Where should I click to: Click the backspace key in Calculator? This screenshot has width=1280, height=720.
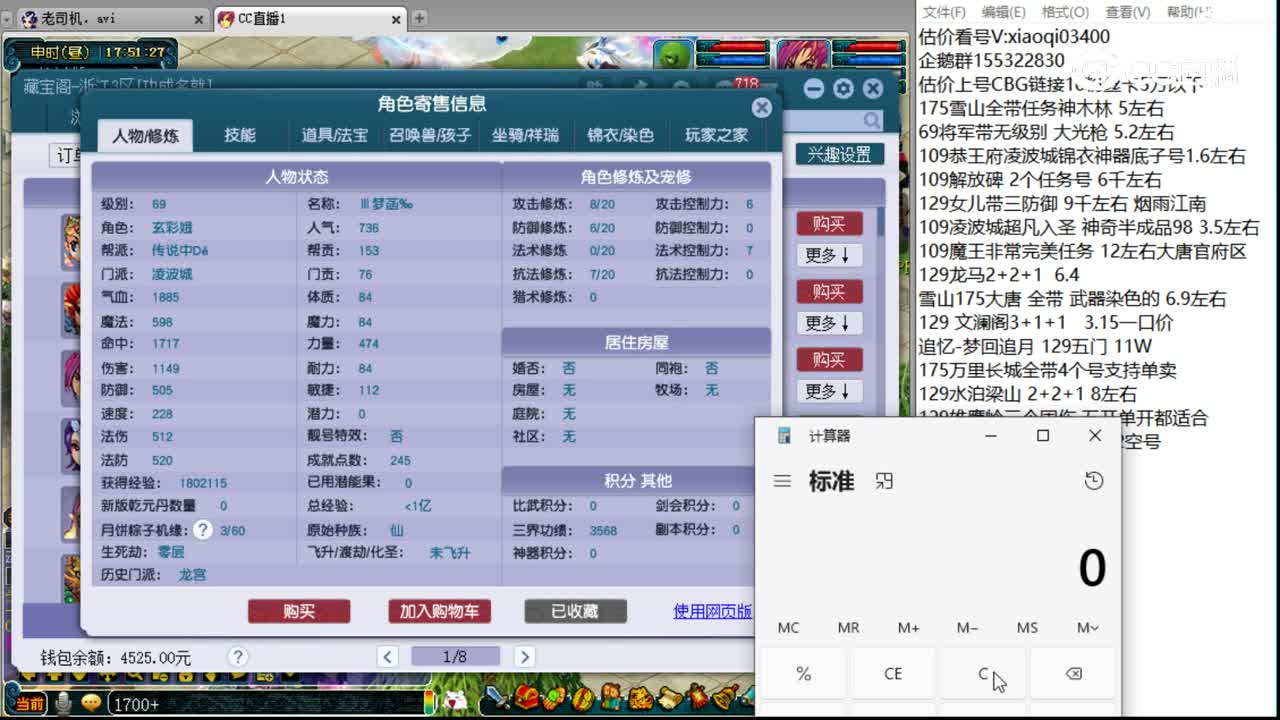click(1073, 674)
